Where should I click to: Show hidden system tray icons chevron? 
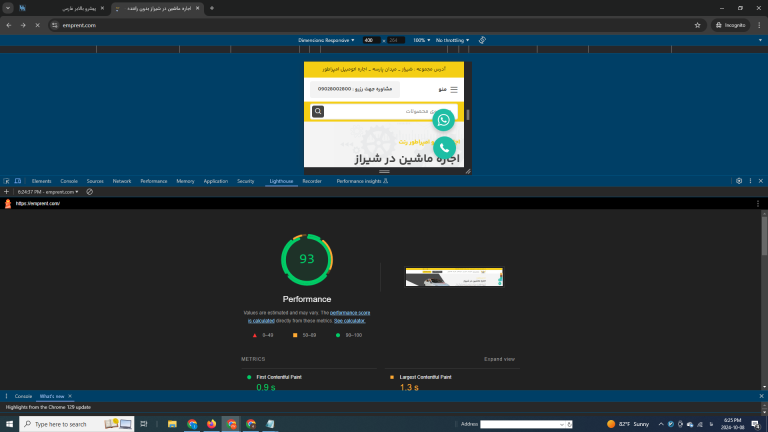tap(661, 424)
